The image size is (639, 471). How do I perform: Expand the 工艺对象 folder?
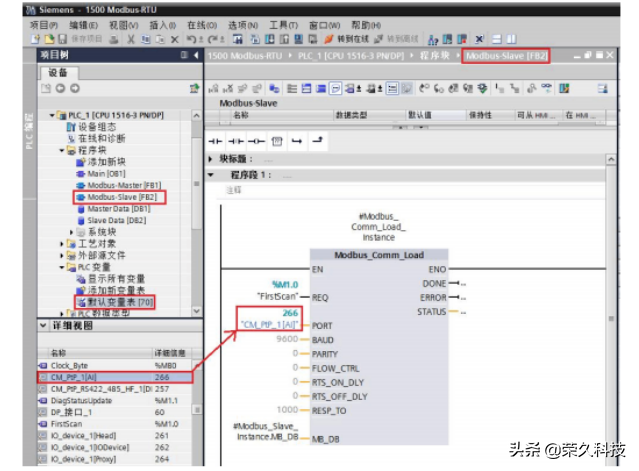coord(62,244)
